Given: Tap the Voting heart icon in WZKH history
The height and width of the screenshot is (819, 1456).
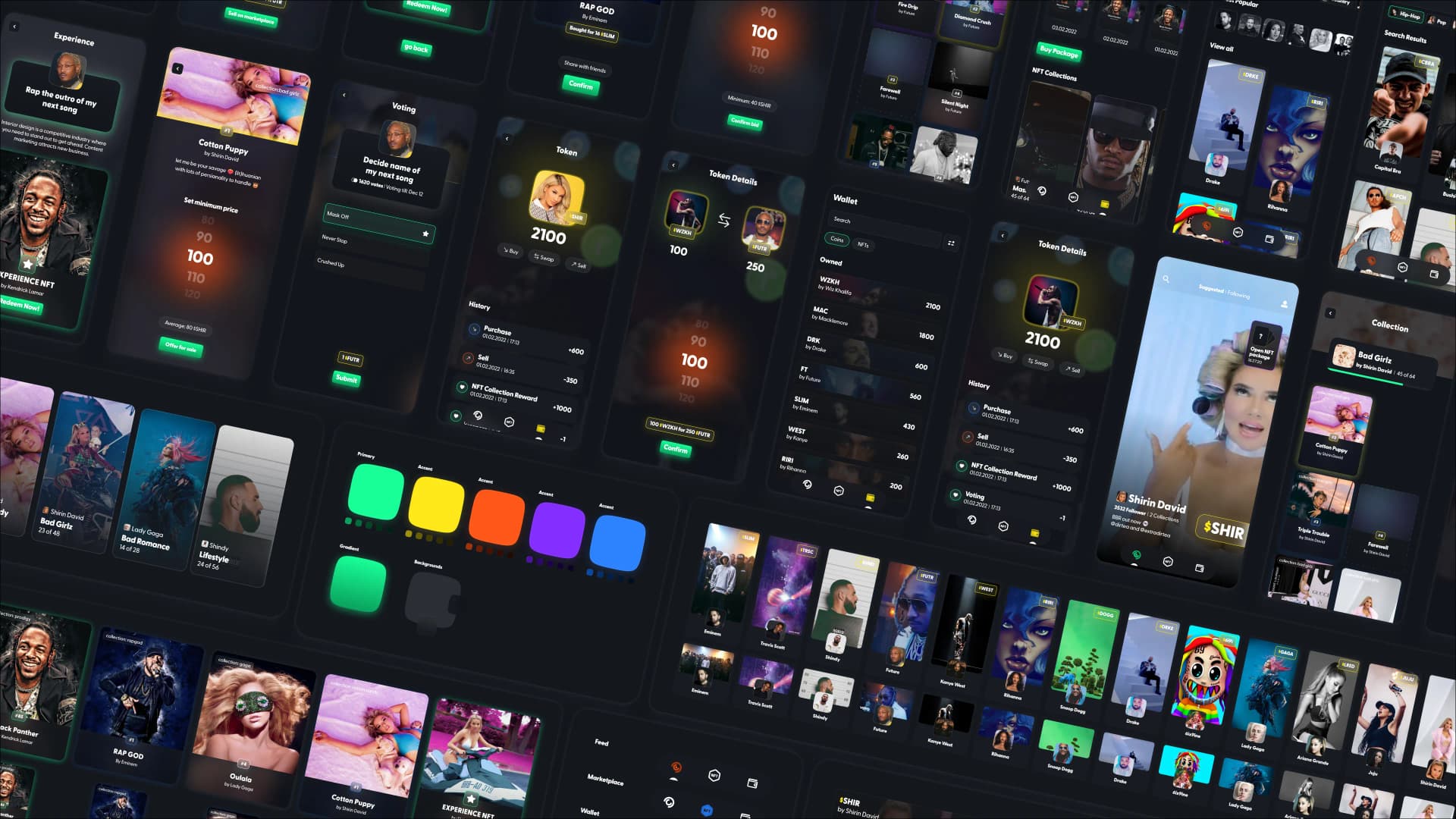Looking at the screenshot, I should coord(955,495).
